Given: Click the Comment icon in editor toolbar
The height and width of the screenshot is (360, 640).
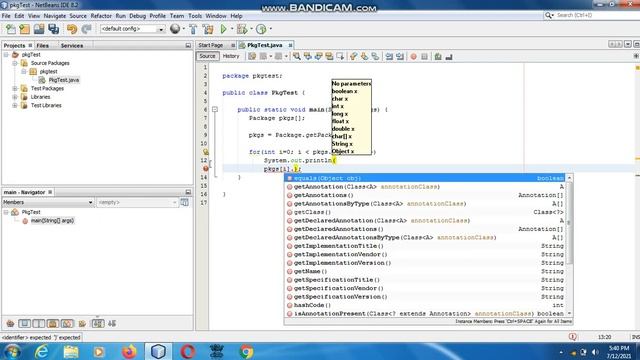Looking at the screenshot, I should 438,57.
